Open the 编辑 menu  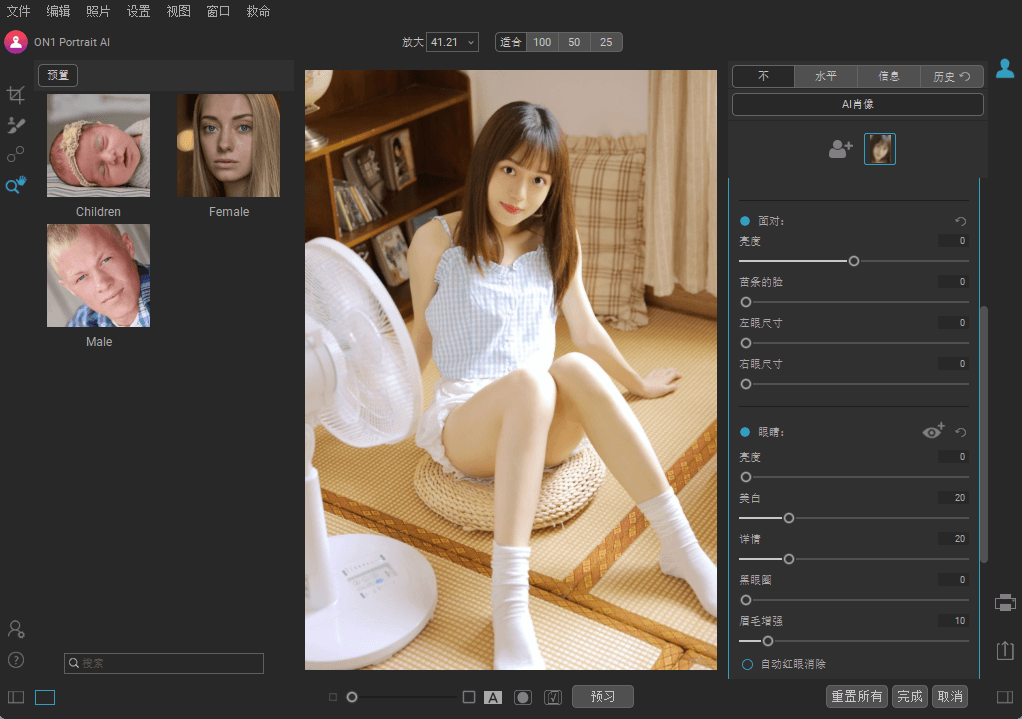(x=59, y=11)
